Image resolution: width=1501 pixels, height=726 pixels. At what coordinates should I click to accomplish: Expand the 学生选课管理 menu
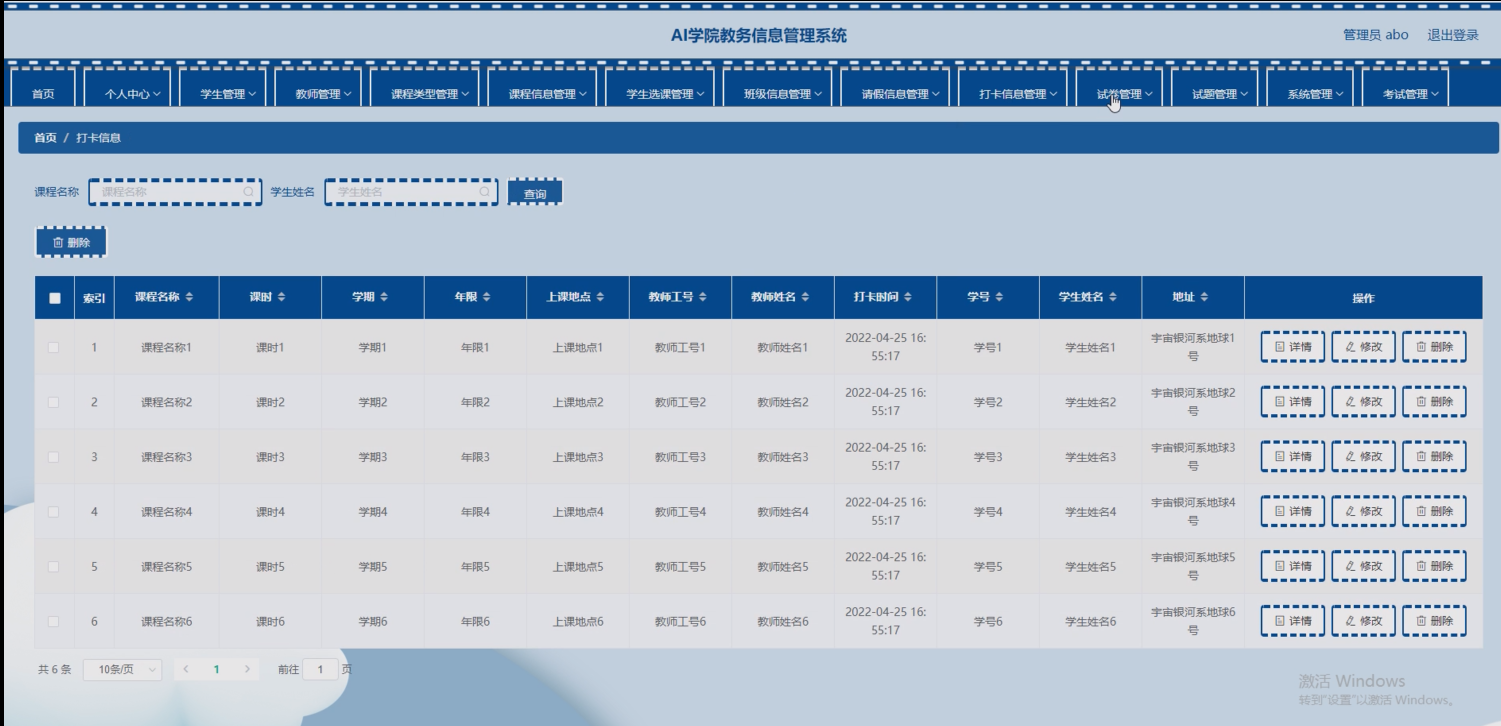pos(660,89)
